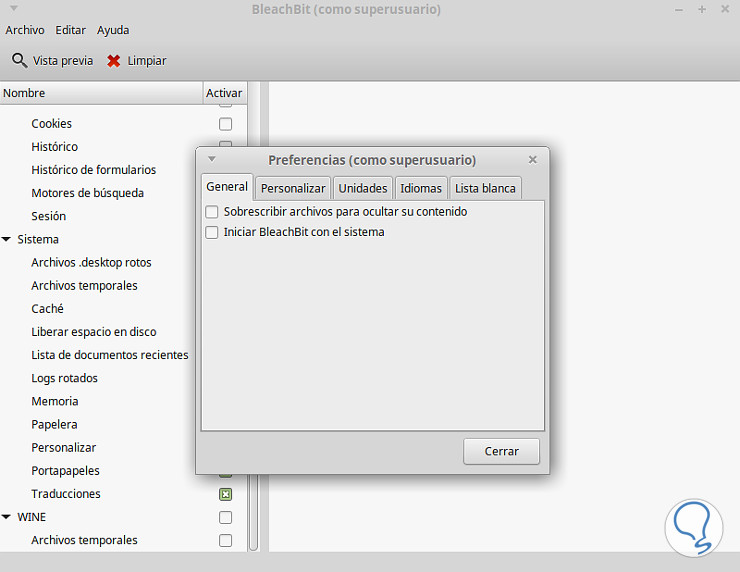Click the Vista previa toolbar label
Screen dimensions: 740x572
[x=63, y=61]
